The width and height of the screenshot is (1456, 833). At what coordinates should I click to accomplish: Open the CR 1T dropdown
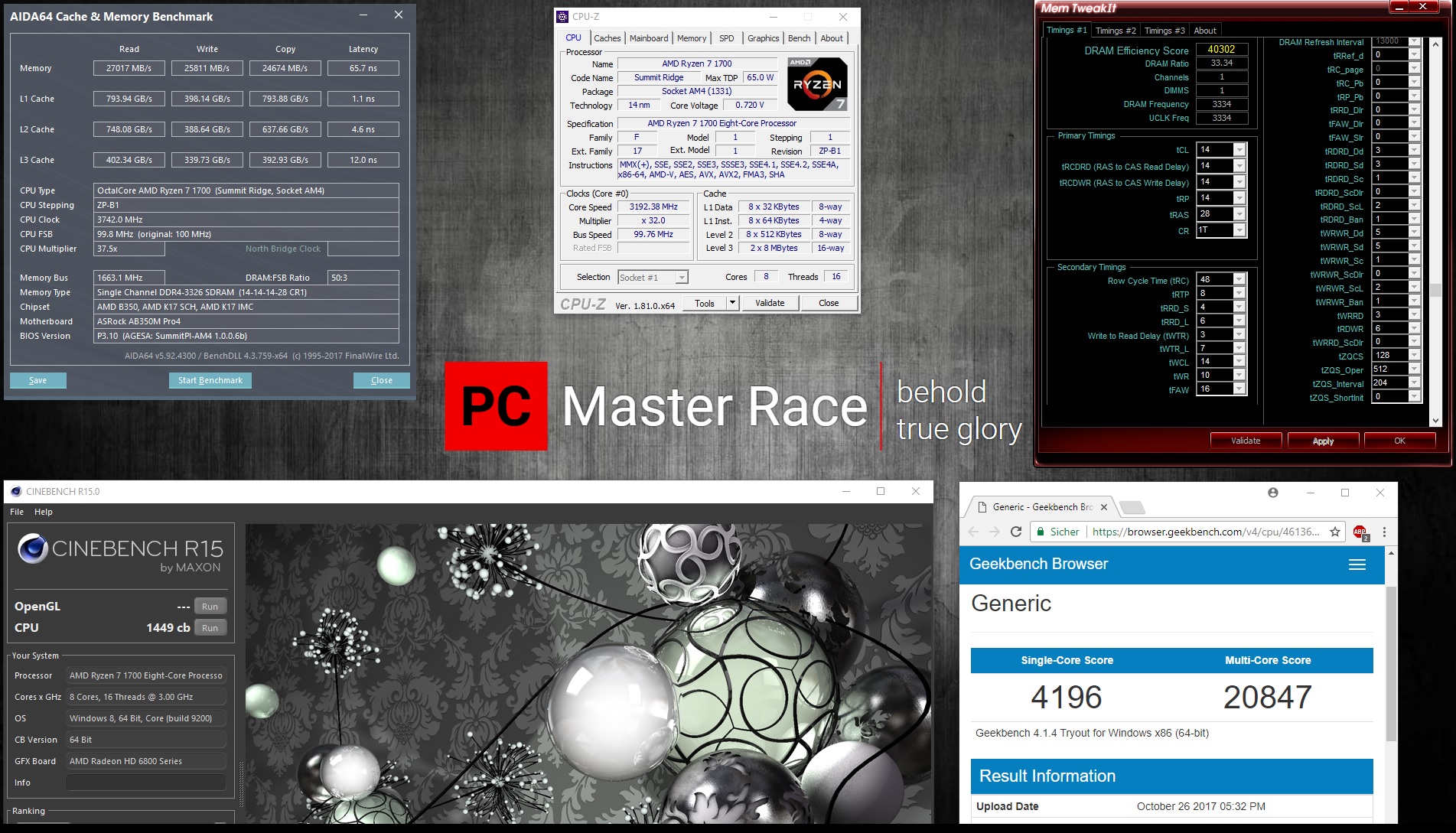(1239, 230)
